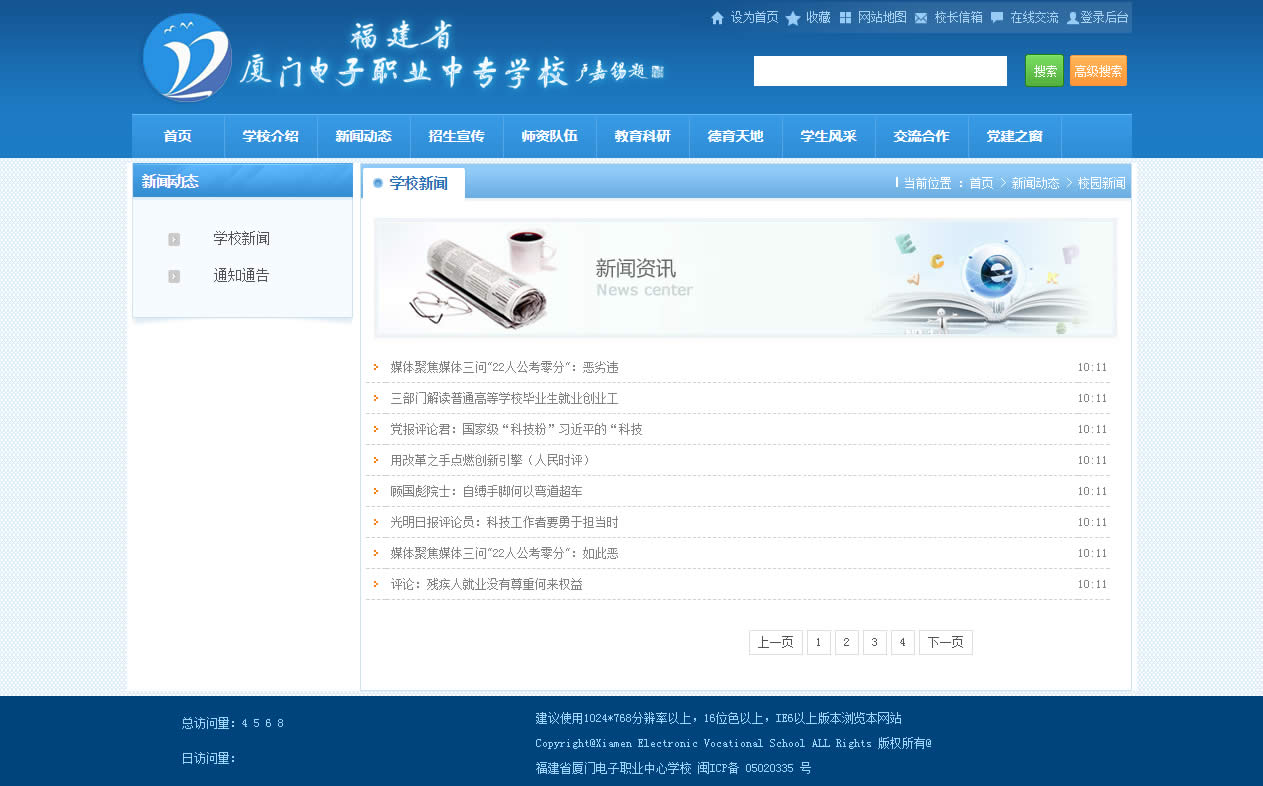Click the home icon beside 设为首页
1263x786 pixels.
tap(717, 18)
